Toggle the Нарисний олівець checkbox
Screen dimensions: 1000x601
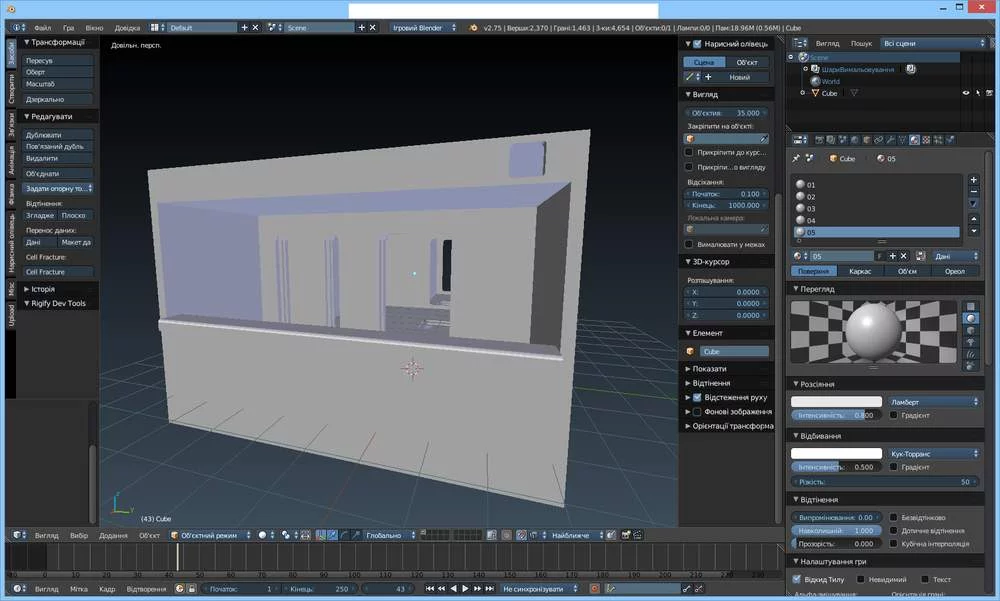pos(697,44)
